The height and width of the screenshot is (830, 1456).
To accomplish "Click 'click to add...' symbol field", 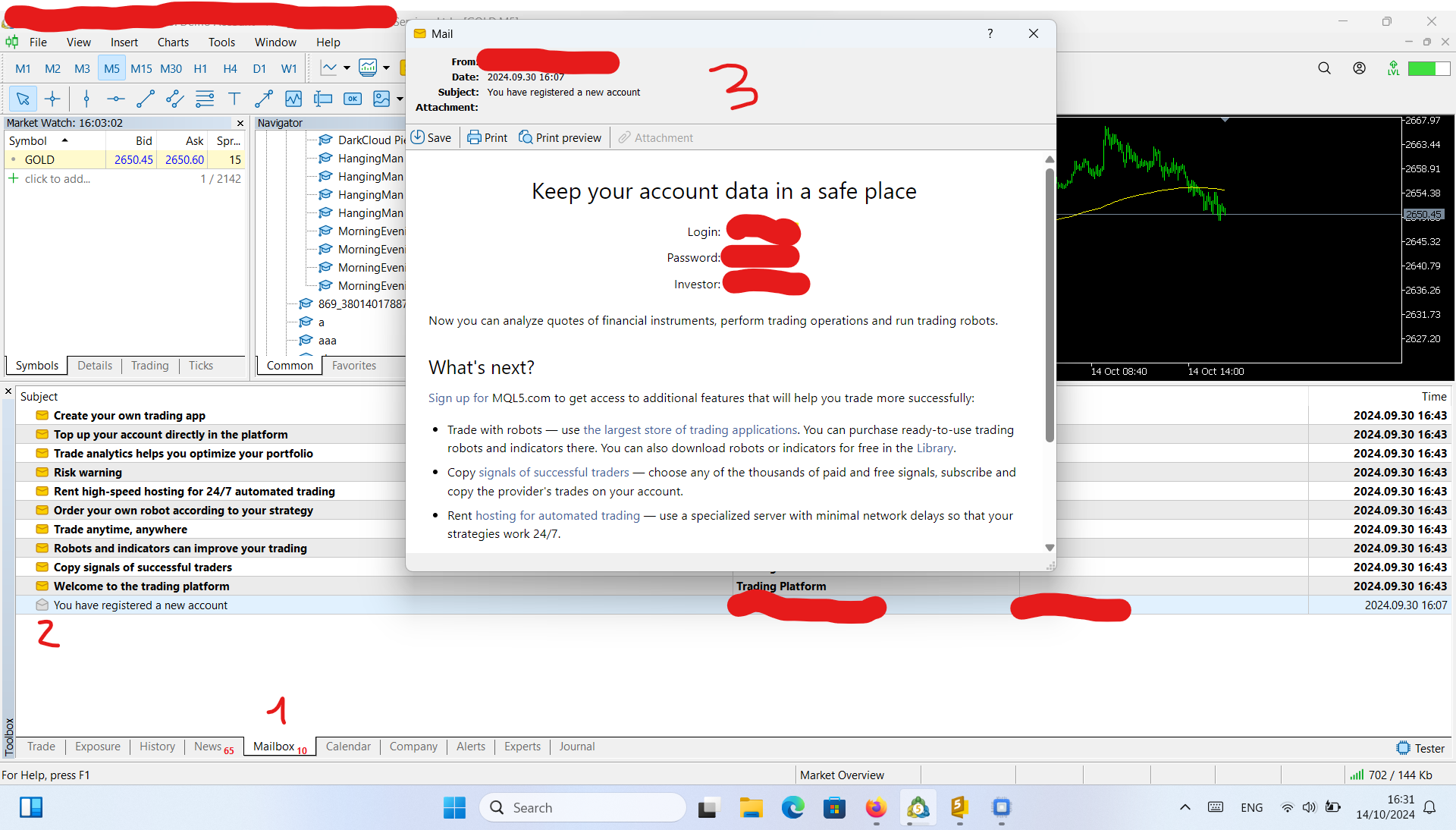I will (58, 179).
